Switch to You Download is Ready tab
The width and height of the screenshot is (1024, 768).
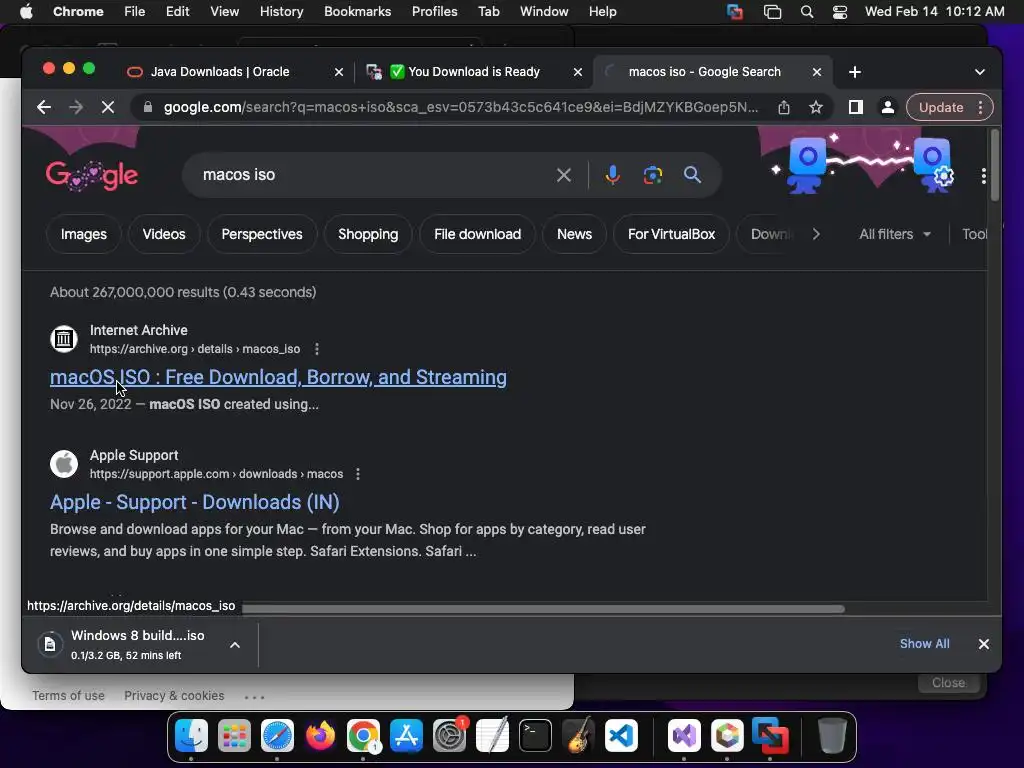(x=474, y=72)
